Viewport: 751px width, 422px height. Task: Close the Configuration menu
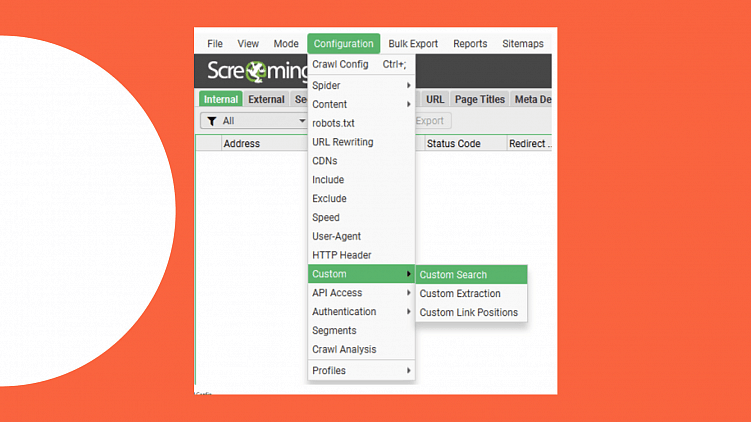[343, 44]
